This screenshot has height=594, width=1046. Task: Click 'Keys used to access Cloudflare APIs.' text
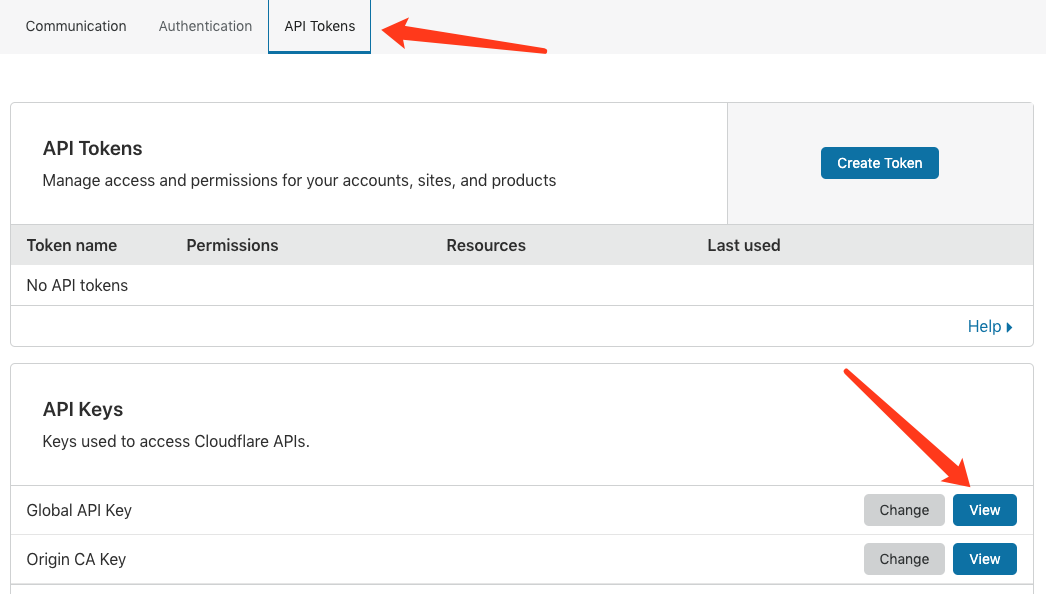[x=176, y=441]
